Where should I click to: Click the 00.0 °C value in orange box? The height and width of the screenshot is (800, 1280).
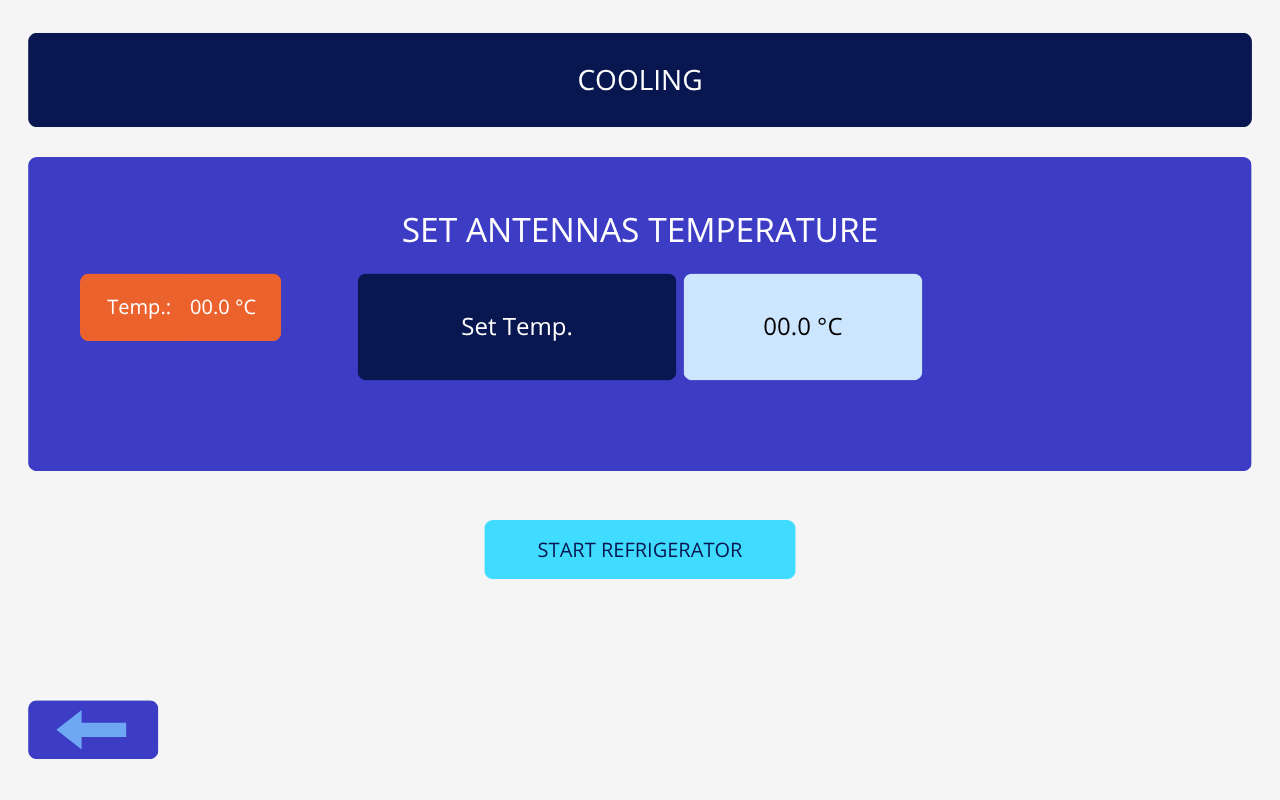(x=223, y=307)
